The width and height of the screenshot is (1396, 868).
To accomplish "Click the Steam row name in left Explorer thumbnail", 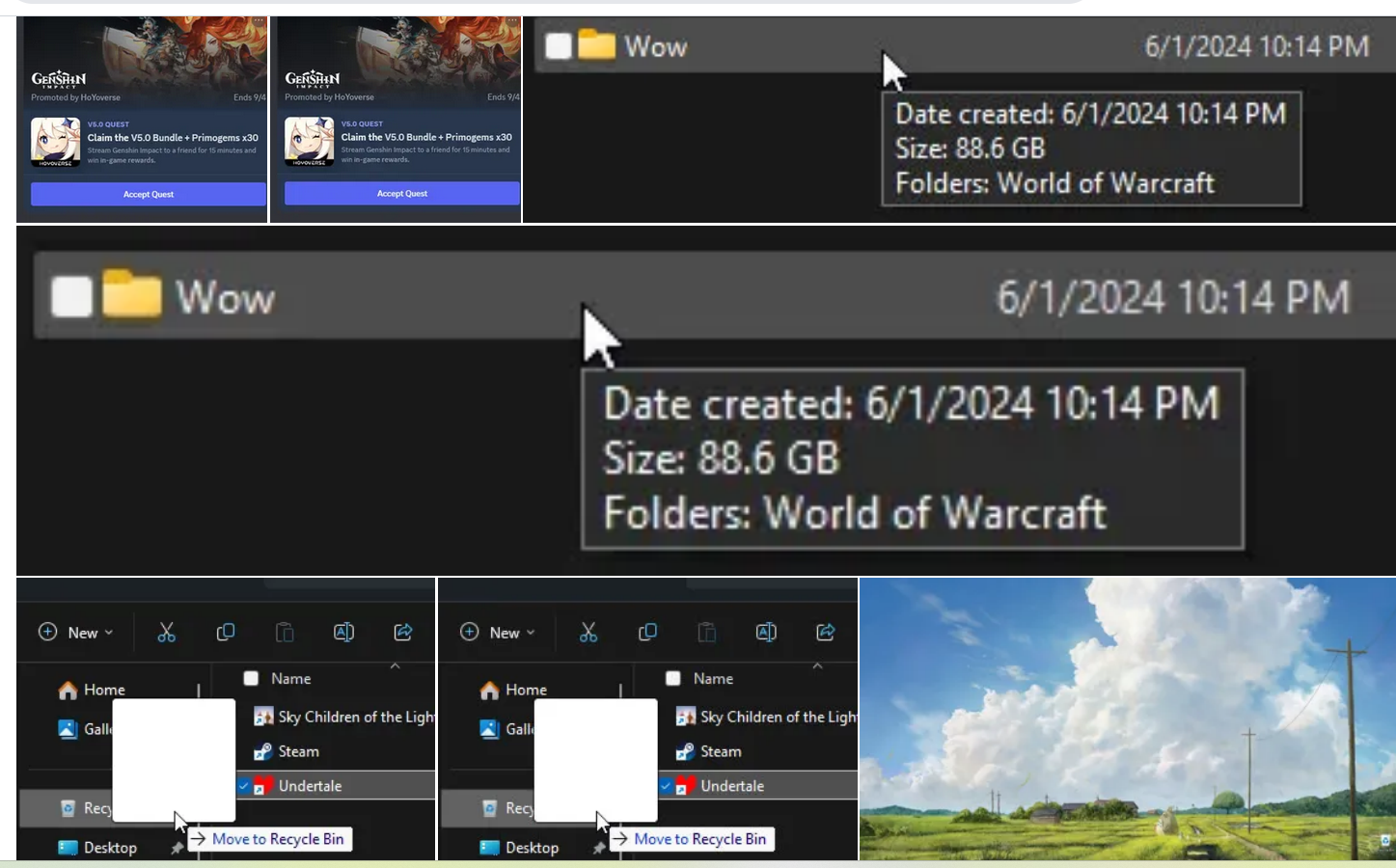I will (x=298, y=751).
